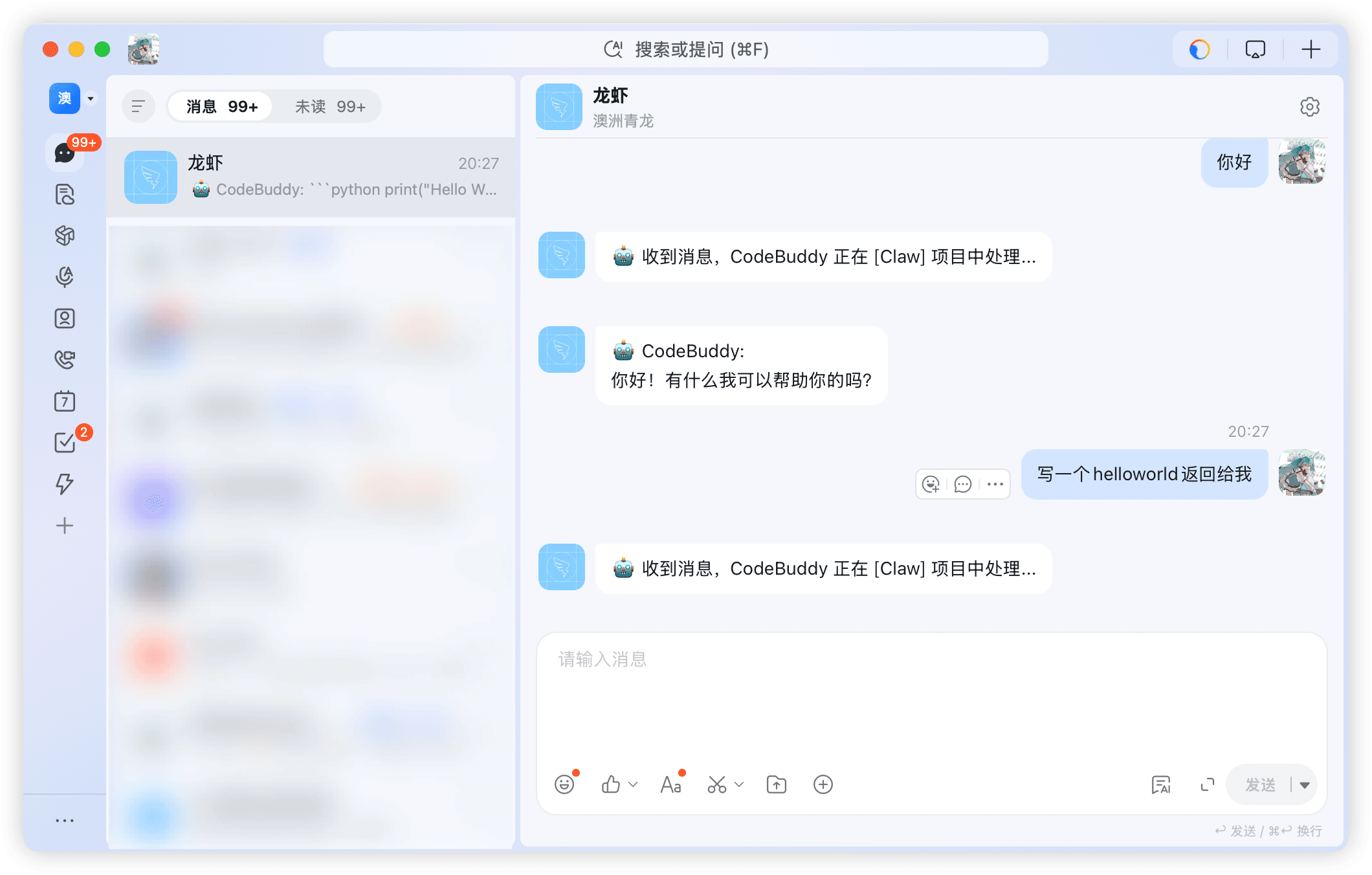
Task: Reply to the helloworld message
Action: pos(963,484)
